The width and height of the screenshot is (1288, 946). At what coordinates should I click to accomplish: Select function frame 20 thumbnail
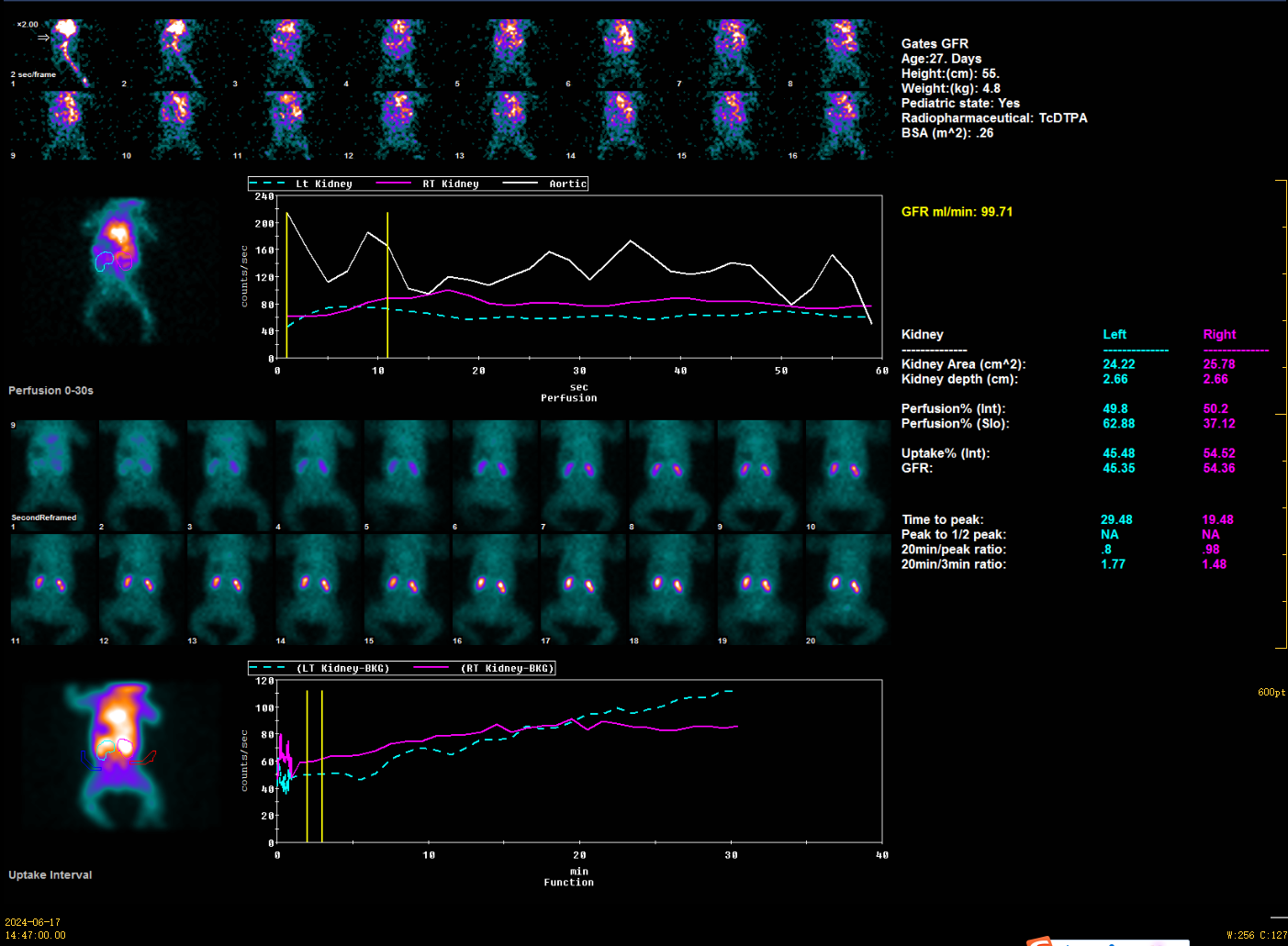point(847,589)
